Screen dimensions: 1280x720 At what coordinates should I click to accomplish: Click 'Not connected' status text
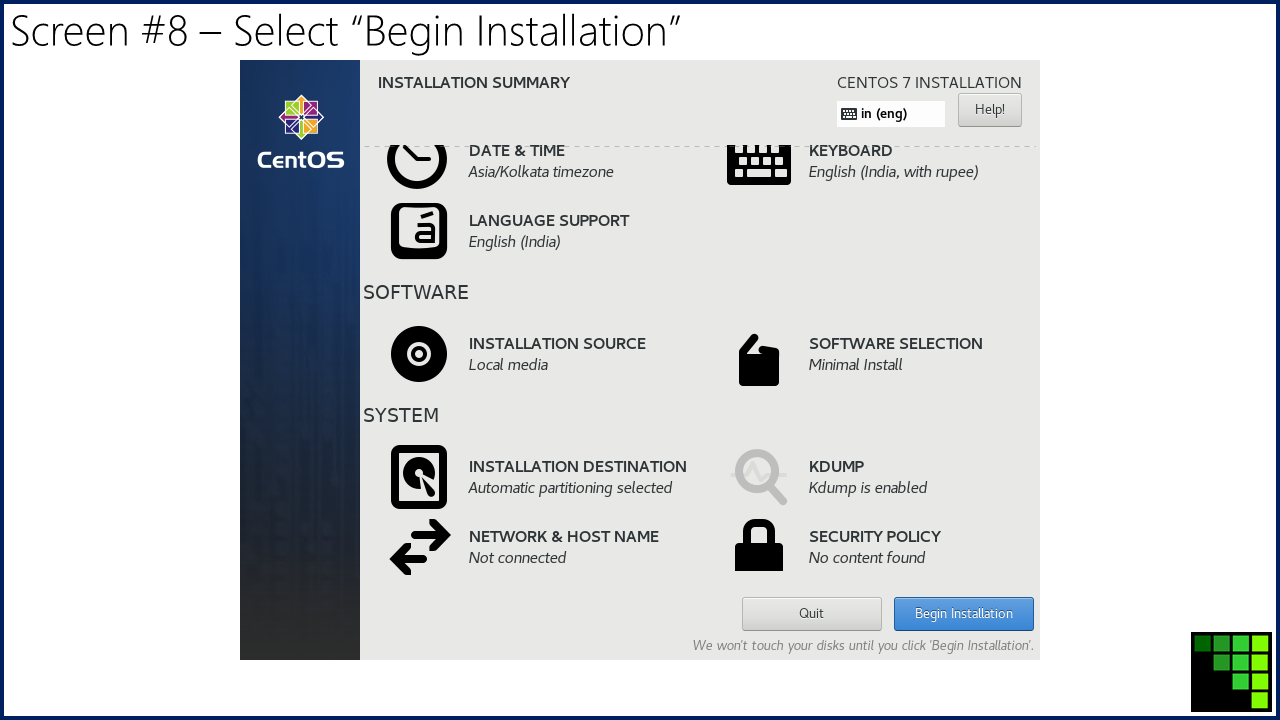pyautogui.click(x=518, y=558)
